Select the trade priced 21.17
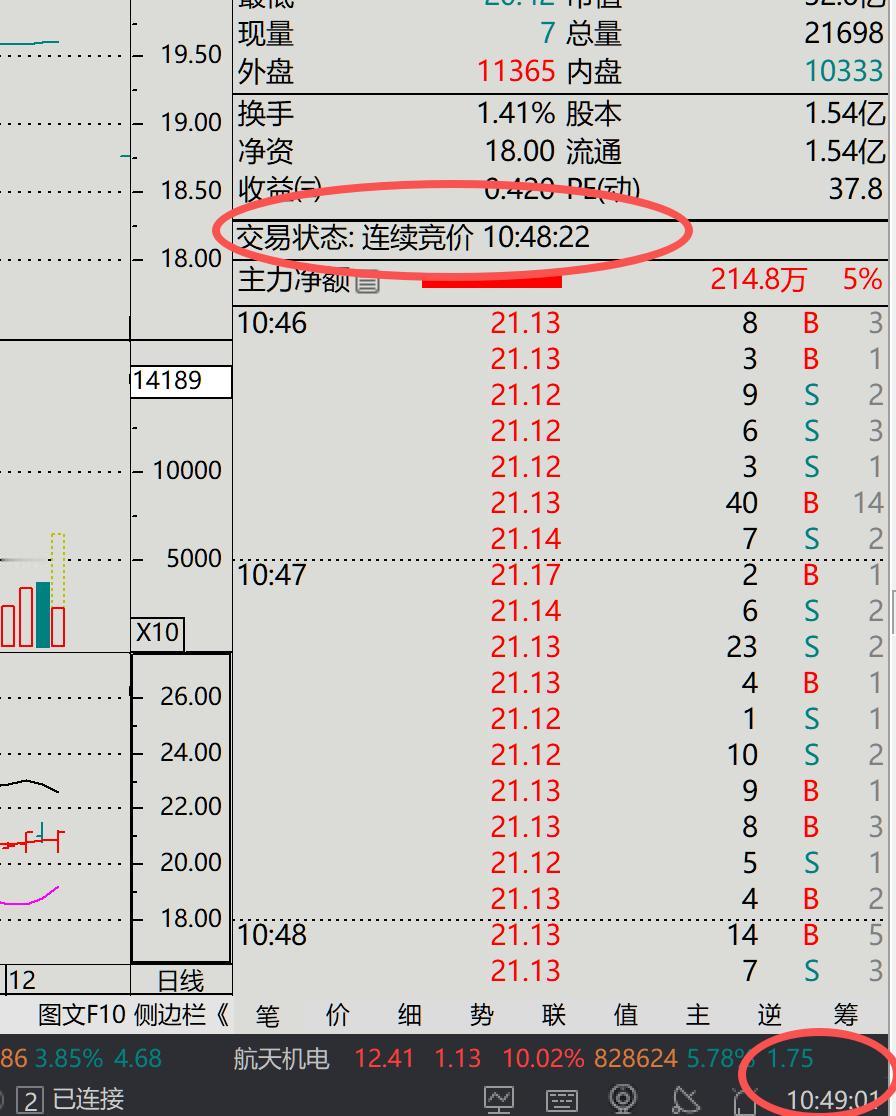 (560, 575)
